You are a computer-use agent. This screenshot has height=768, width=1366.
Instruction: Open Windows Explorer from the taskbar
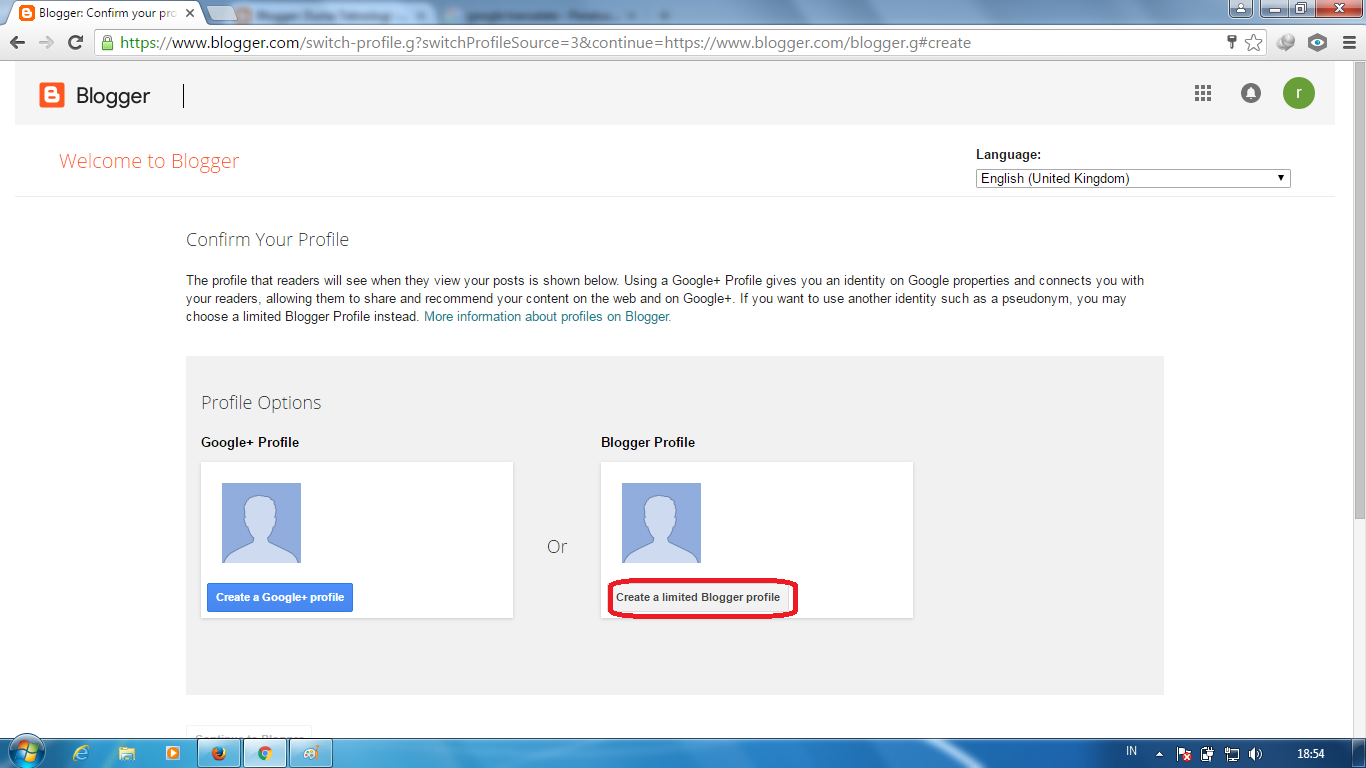tap(127, 753)
